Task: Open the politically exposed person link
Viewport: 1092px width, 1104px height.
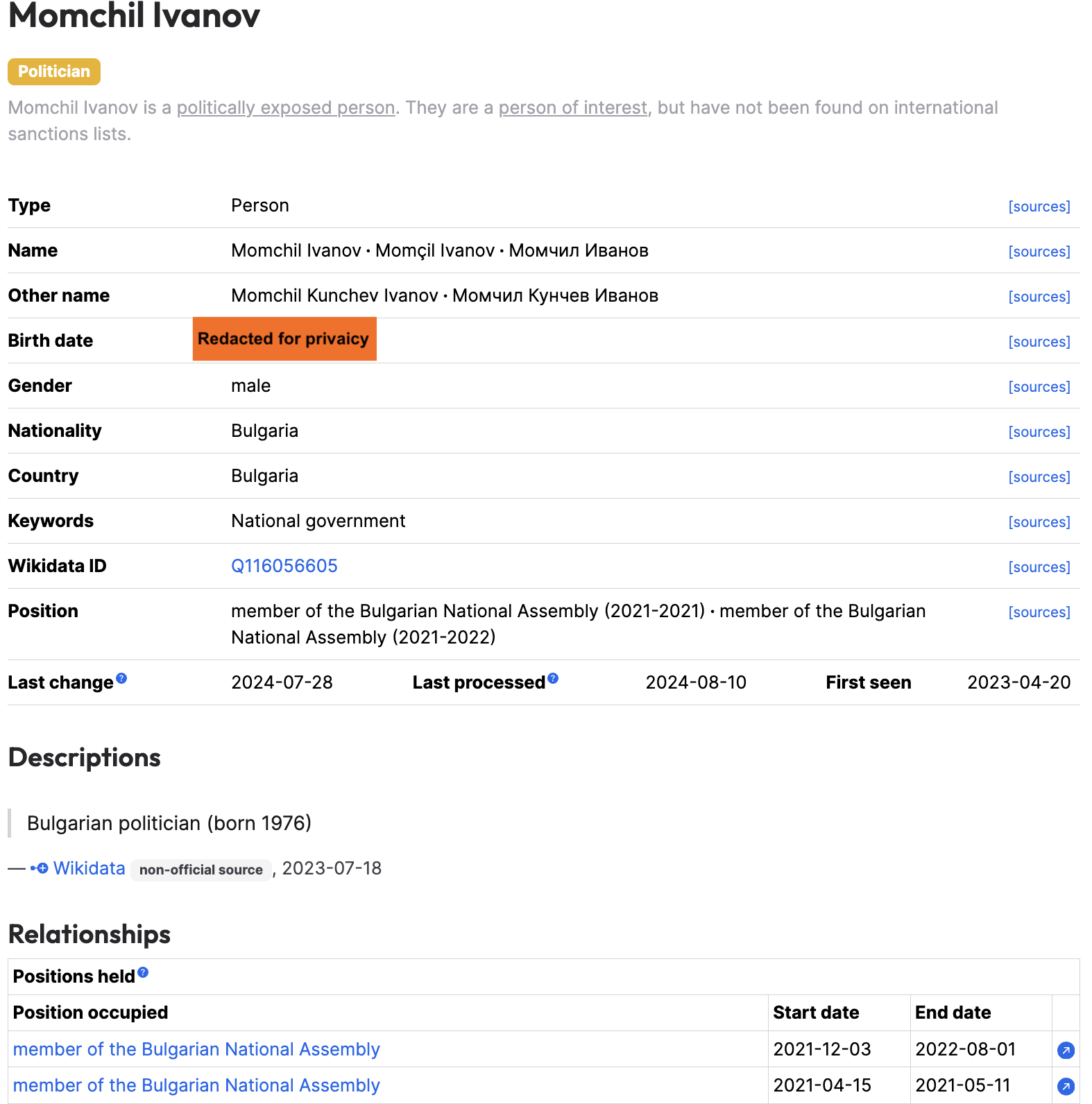Action: point(286,107)
